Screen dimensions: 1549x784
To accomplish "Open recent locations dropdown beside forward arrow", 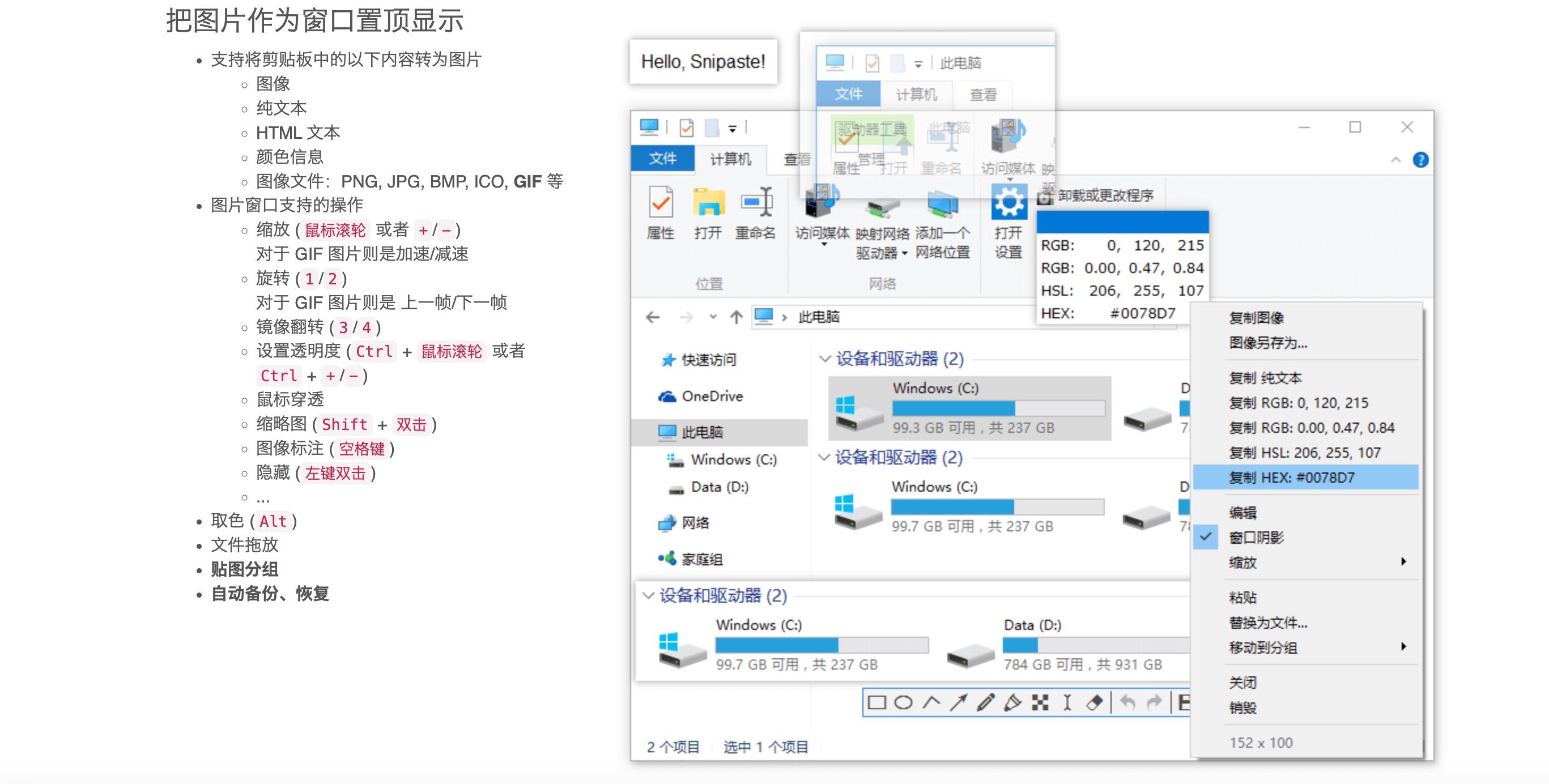I will [713, 316].
